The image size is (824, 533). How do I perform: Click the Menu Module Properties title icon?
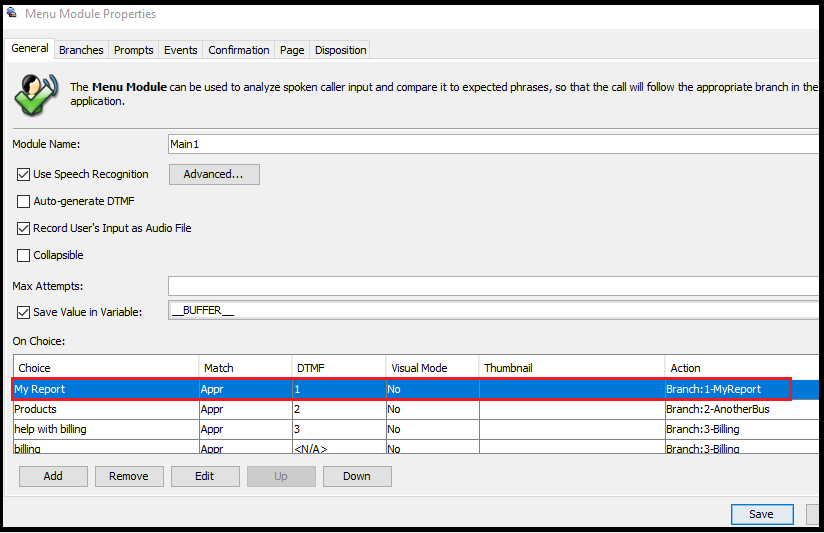click(12, 12)
